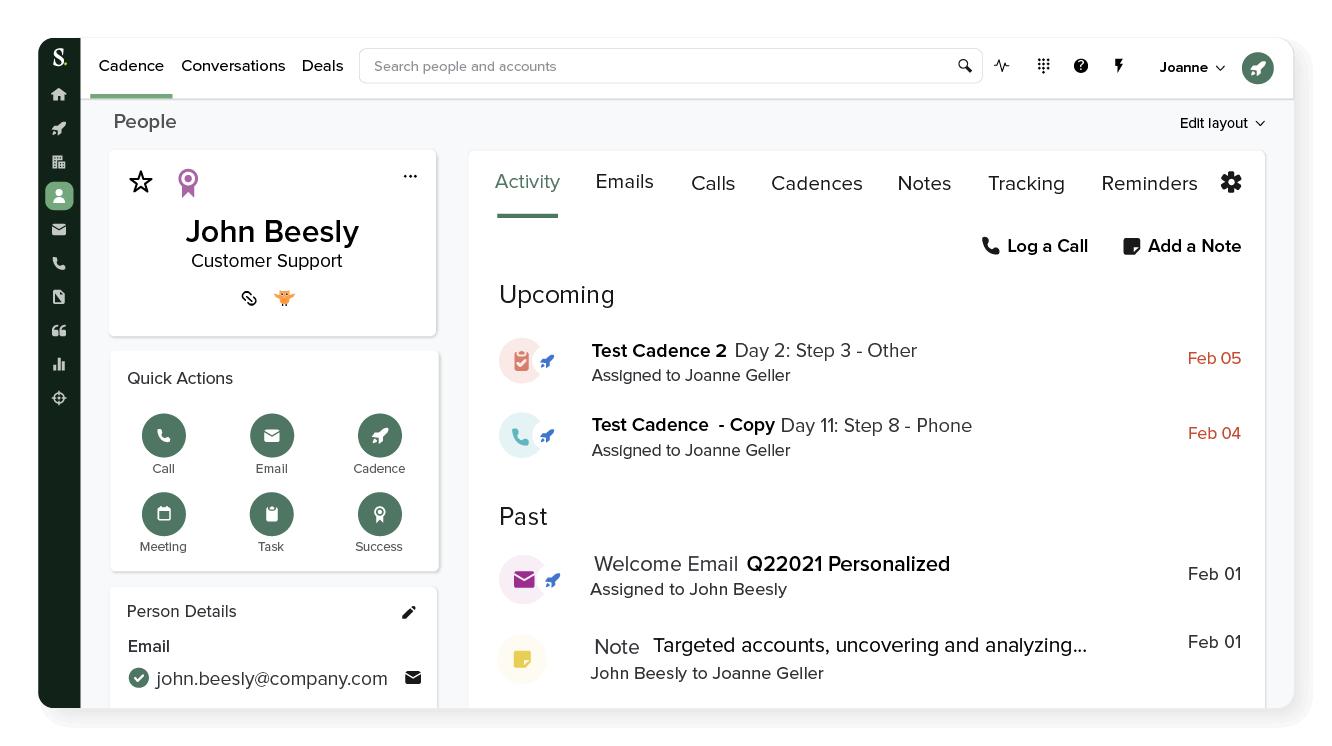Image resolution: width=1332 pixels, height=746 pixels.
Task: Open the Joanne user menu dropdown
Action: 1191,67
